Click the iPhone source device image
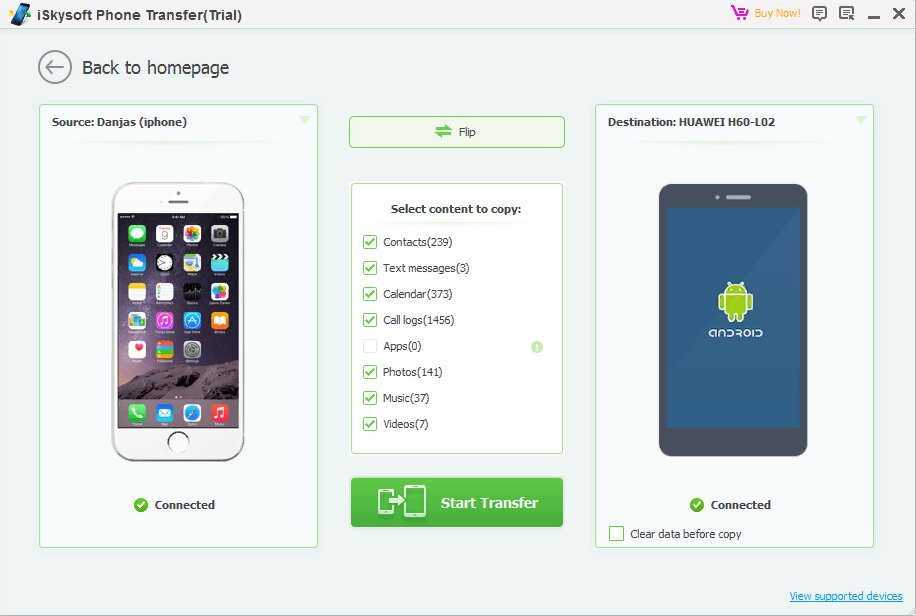This screenshot has width=916, height=616. coord(178,321)
